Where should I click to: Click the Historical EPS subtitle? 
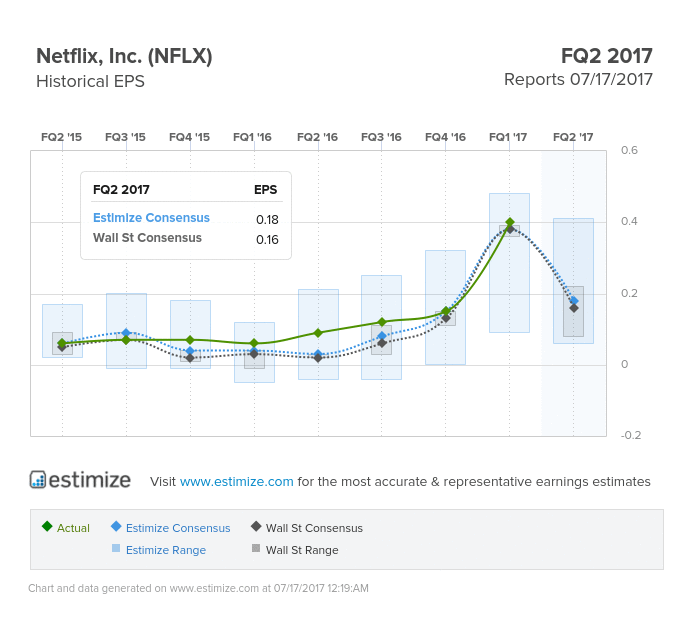click(90, 81)
